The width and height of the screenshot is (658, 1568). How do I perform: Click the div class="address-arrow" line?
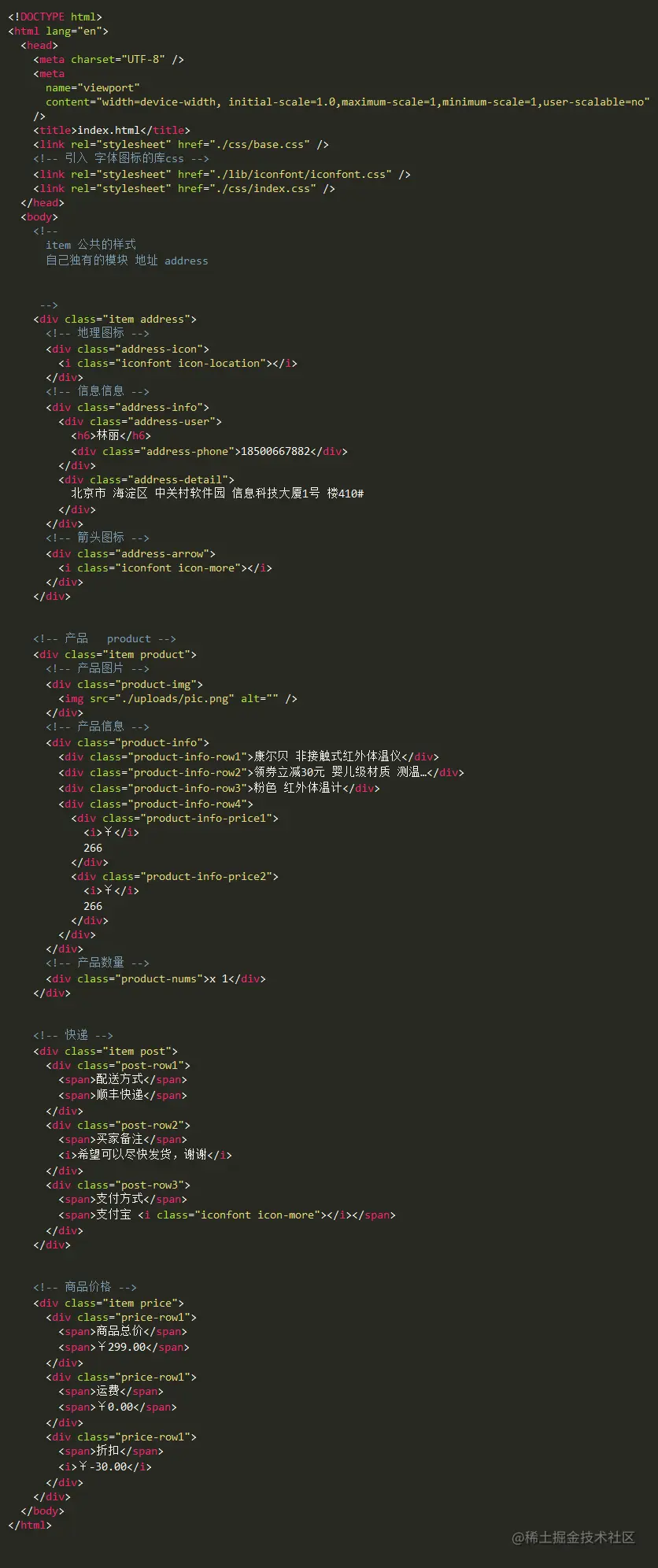(x=131, y=553)
